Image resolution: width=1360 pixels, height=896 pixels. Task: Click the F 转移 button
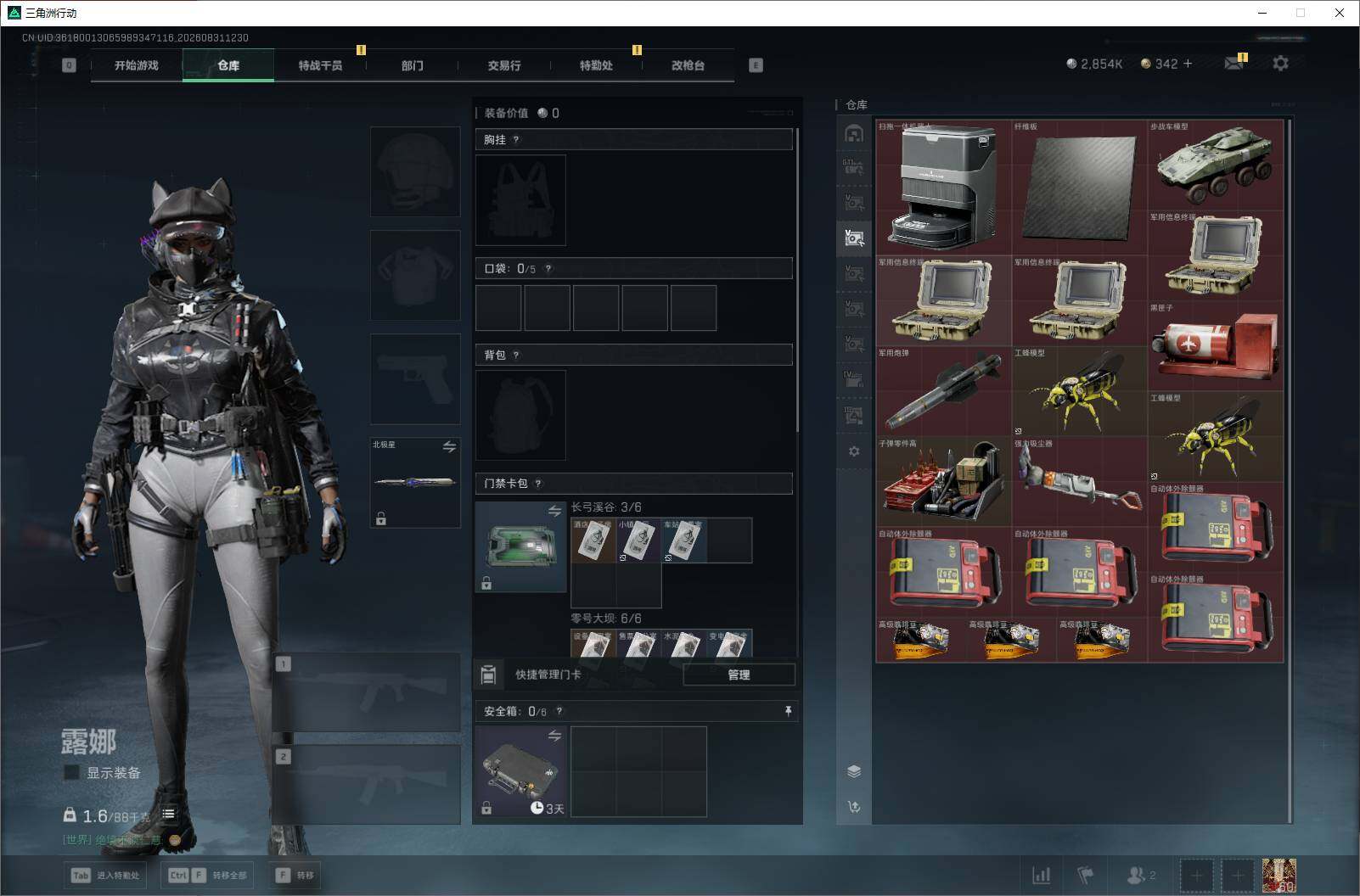[x=295, y=875]
